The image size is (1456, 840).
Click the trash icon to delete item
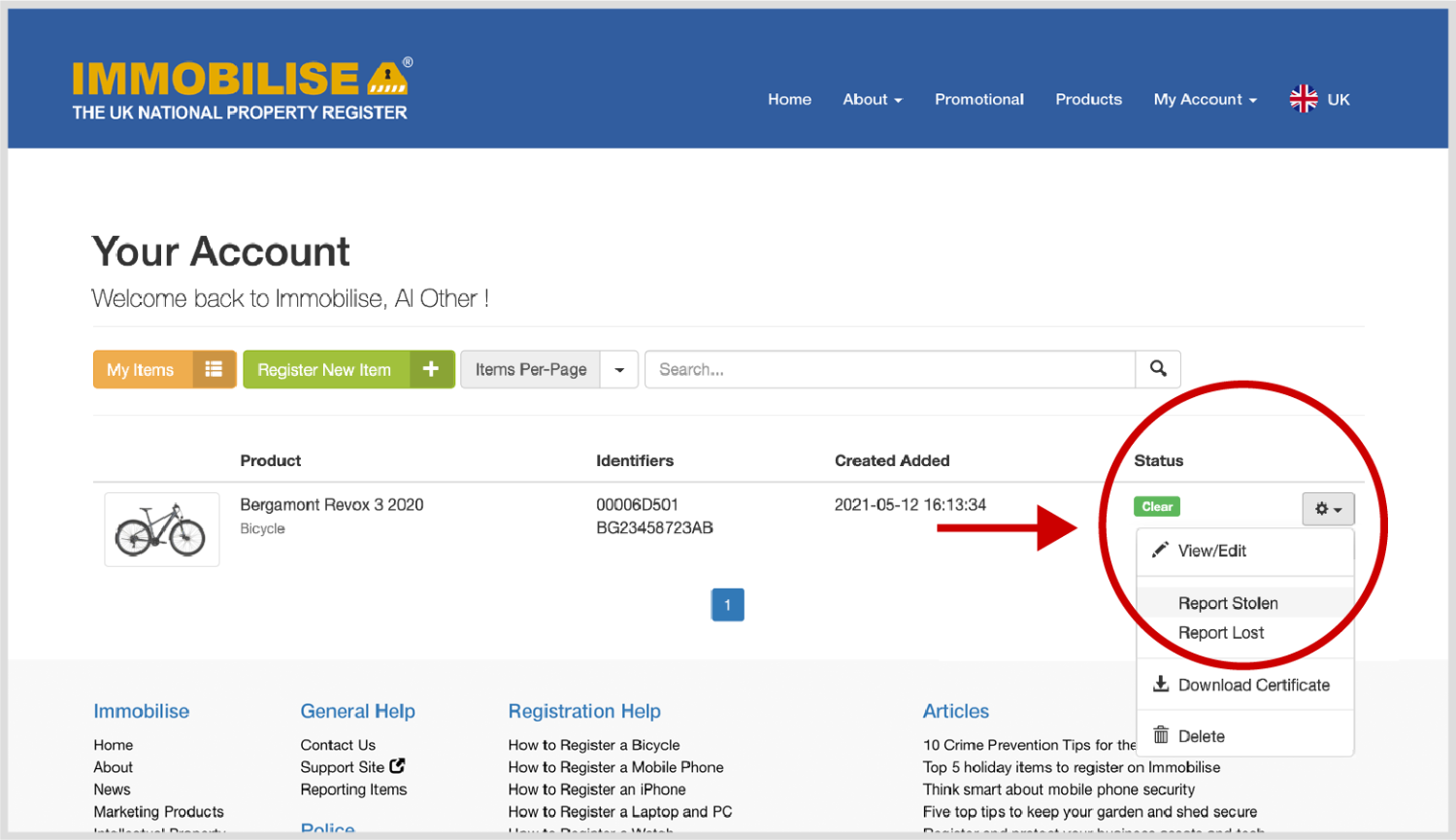tap(1161, 735)
